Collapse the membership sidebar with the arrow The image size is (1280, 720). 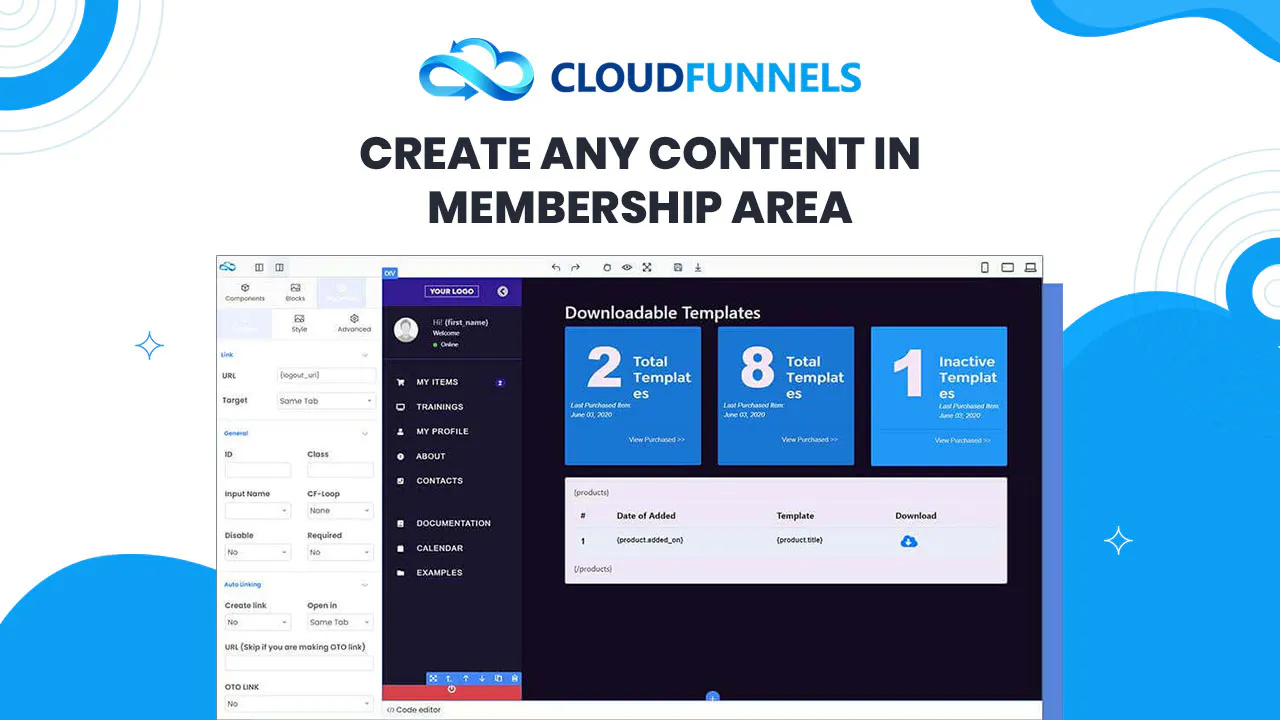503,291
